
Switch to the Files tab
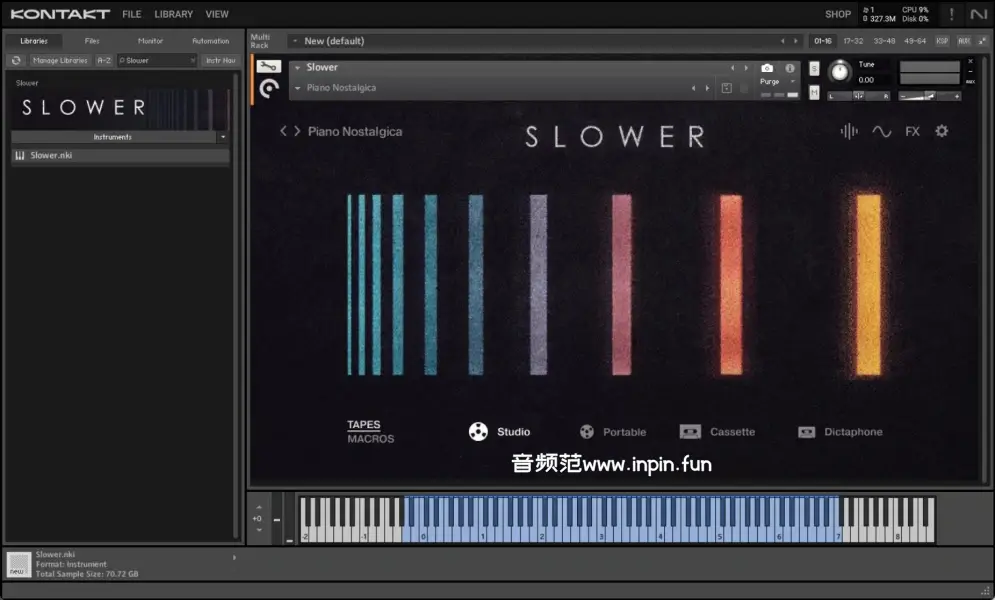[92, 41]
